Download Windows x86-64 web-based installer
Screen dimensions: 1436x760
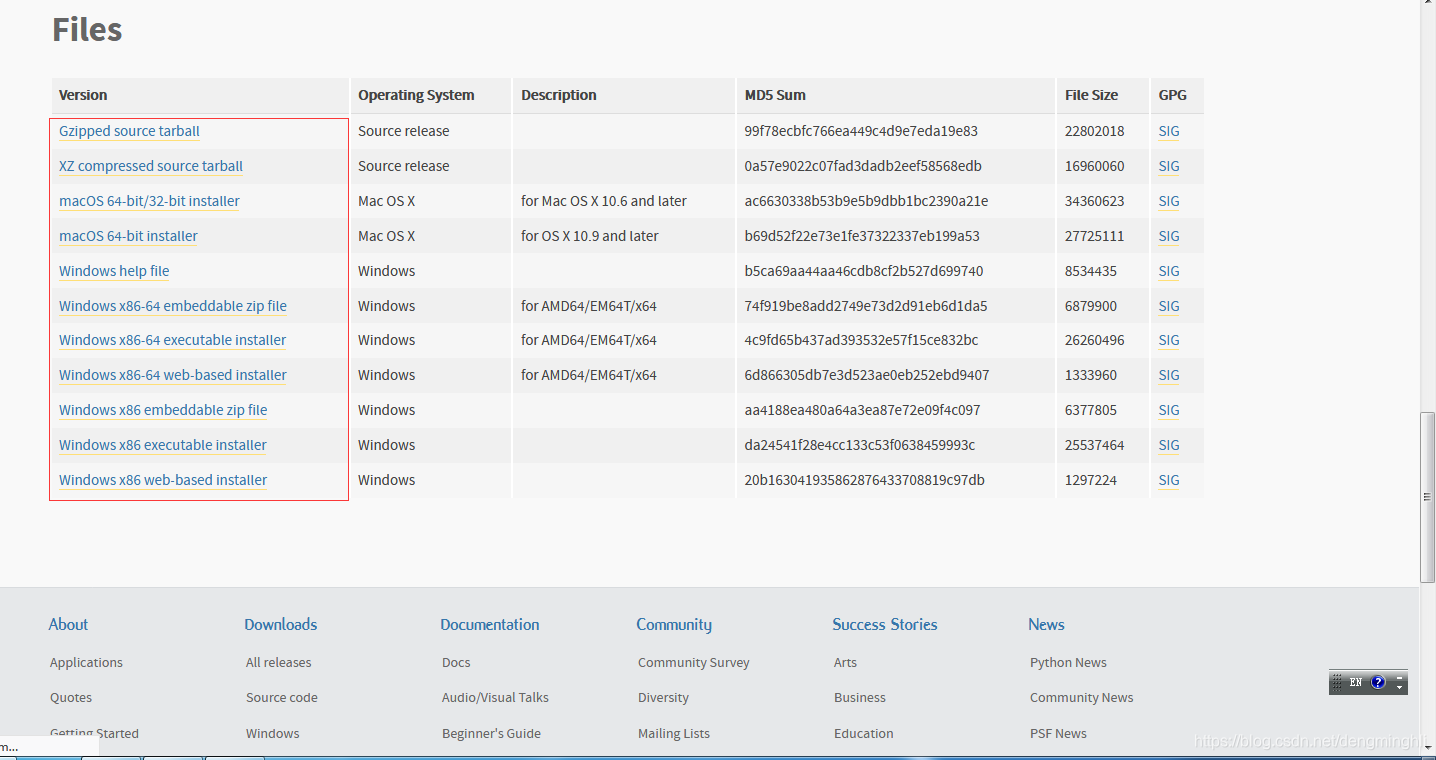pyautogui.click(x=173, y=375)
